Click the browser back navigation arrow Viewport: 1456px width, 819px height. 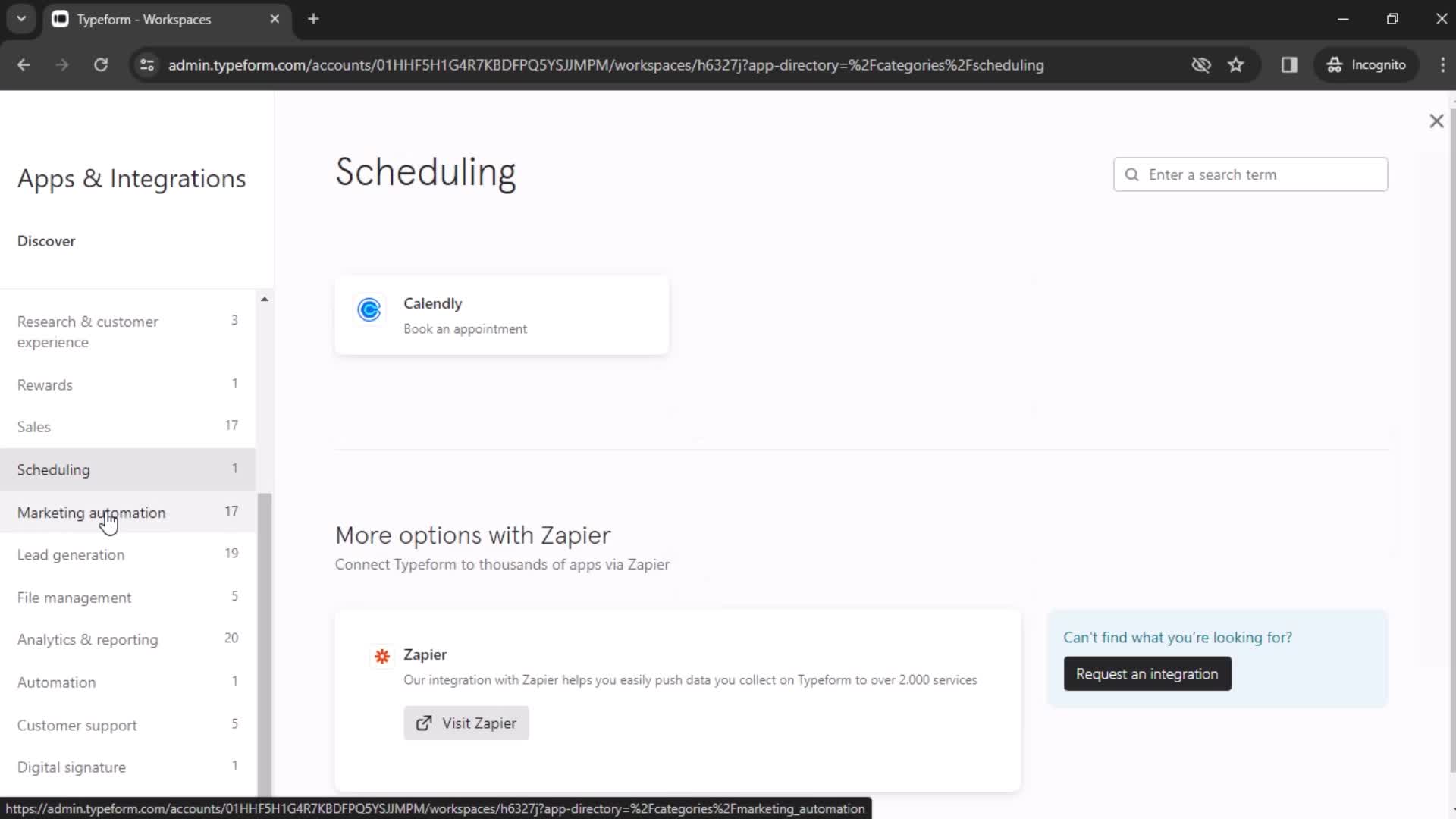click(24, 65)
